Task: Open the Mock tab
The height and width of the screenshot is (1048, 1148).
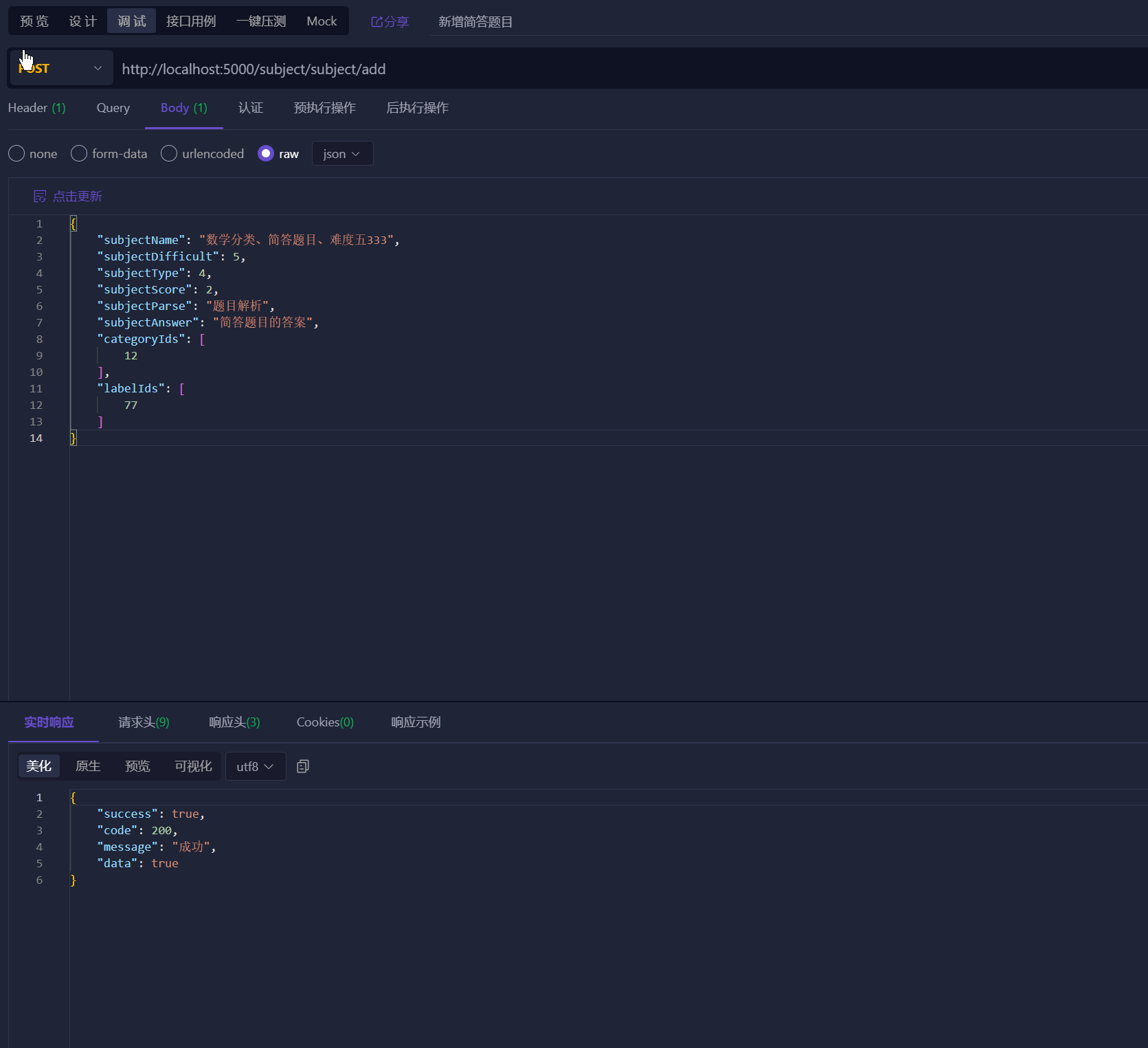Action: click(x=322, y=21)
